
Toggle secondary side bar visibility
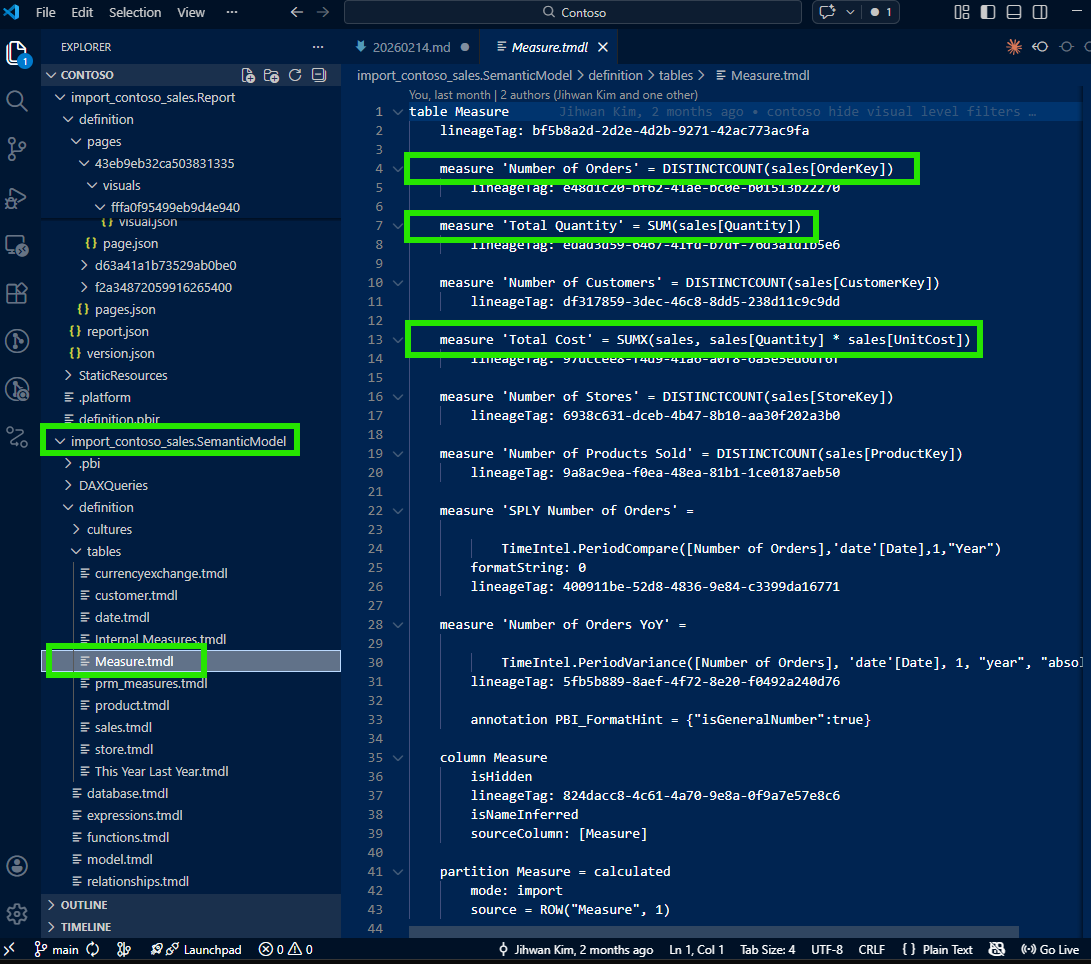(x=1040, y=12)
